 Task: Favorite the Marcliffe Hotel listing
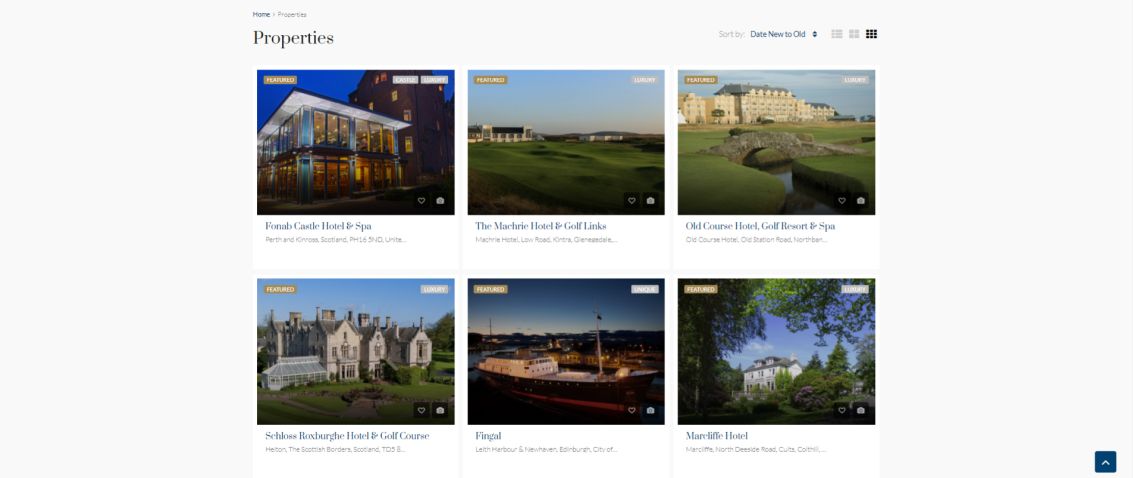(842, 410)
